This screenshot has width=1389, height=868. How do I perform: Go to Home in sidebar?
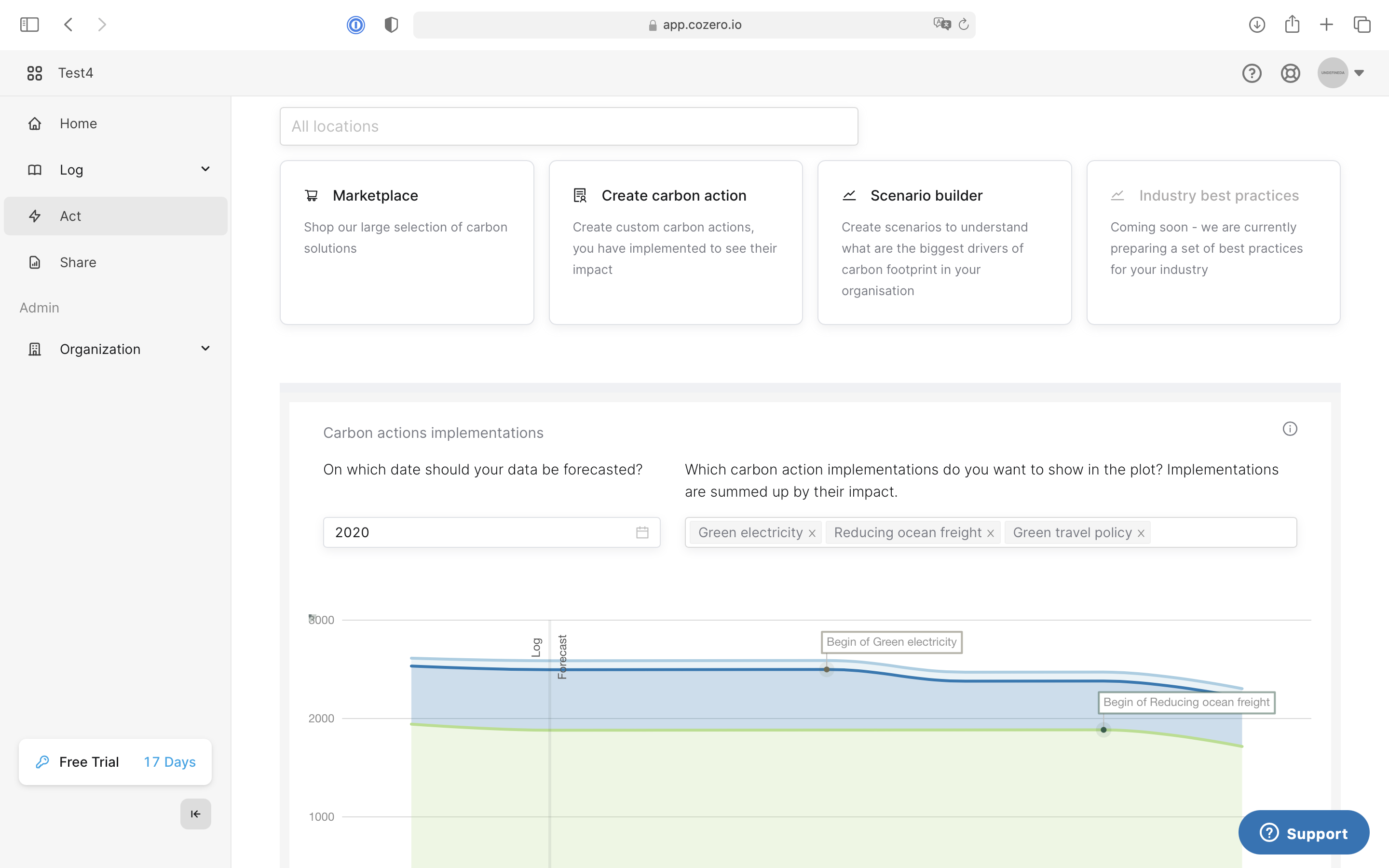pos(78,123)
